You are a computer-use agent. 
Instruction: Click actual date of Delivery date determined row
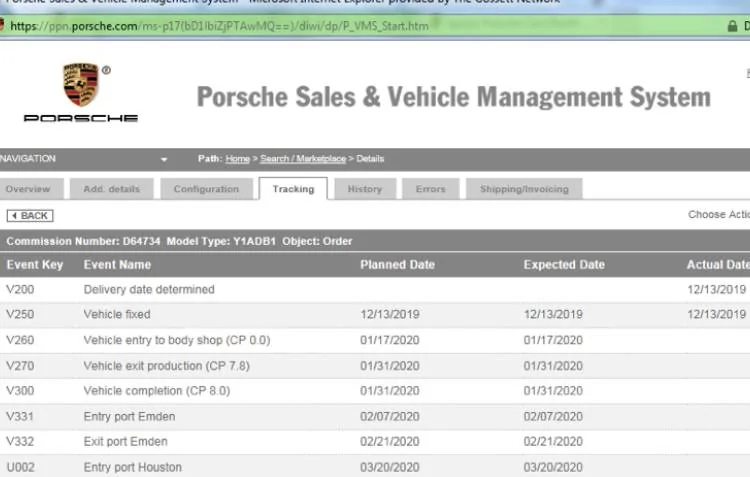coord(717,289)
